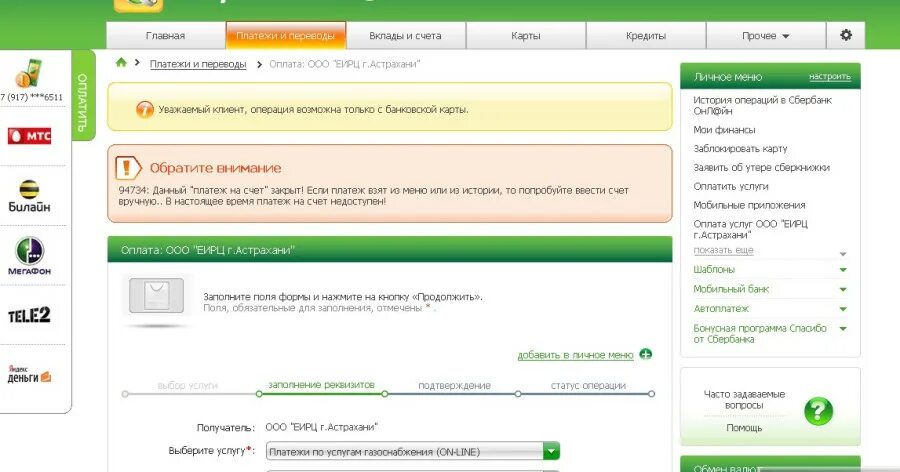Open the Платежи и переводы tab

coord(286,36)
